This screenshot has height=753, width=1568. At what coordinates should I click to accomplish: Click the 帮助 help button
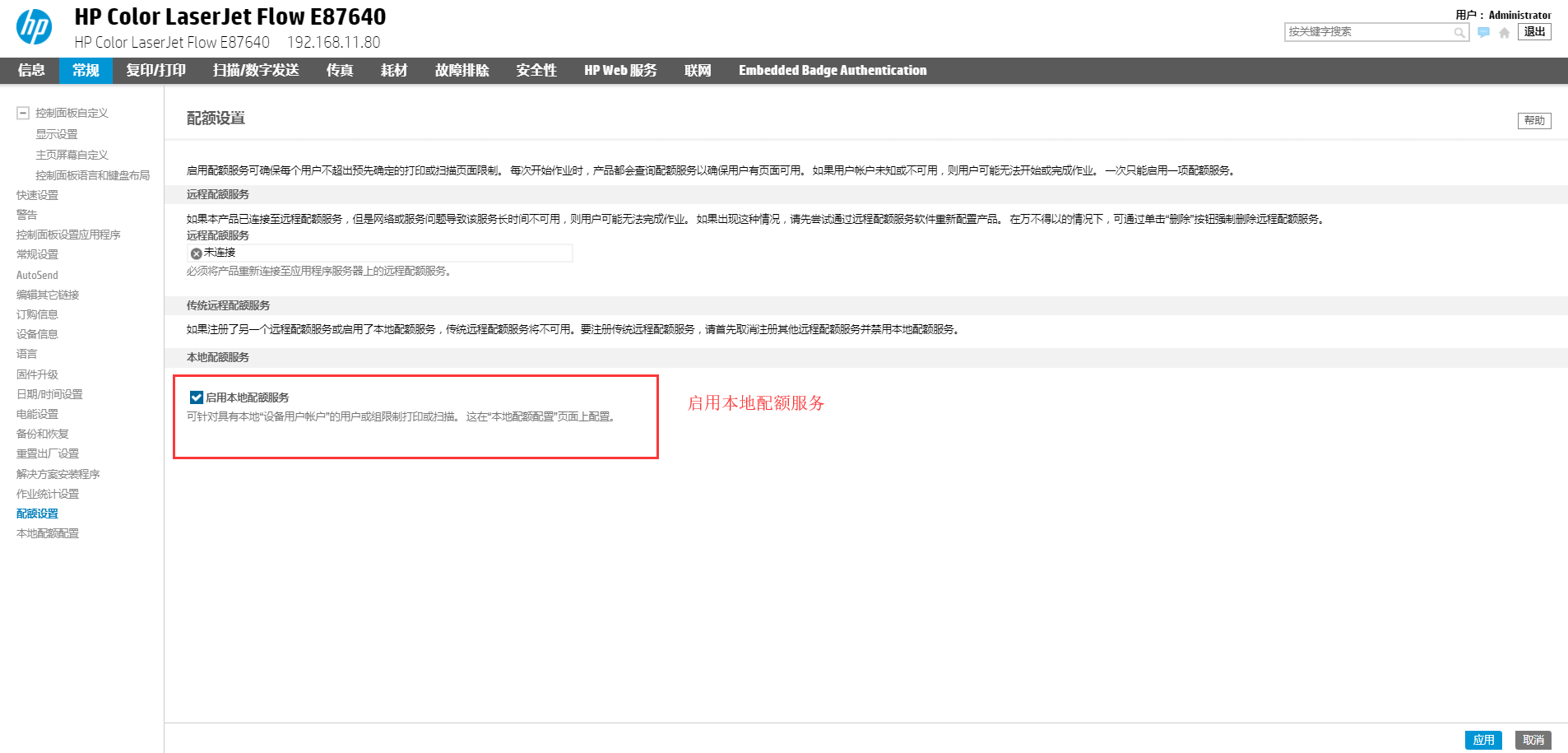(x=1534, y=121)
